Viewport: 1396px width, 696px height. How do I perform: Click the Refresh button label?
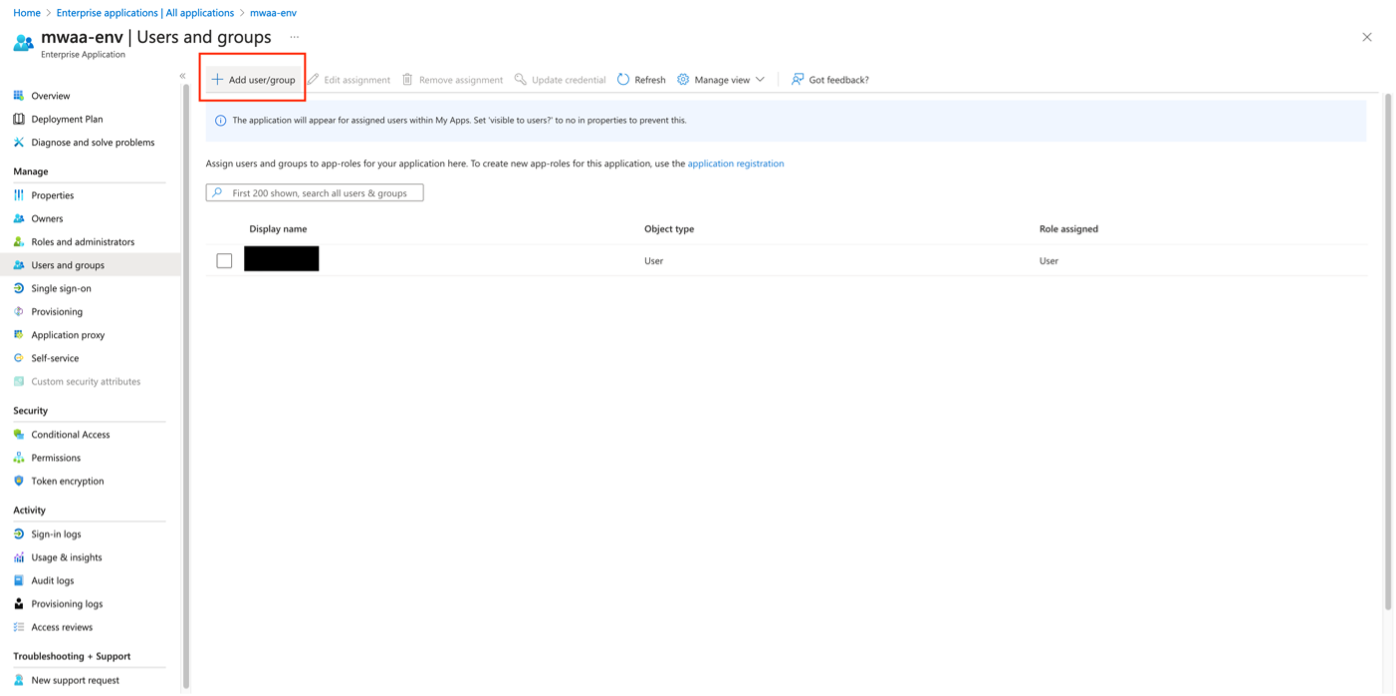tap(650, 80)
